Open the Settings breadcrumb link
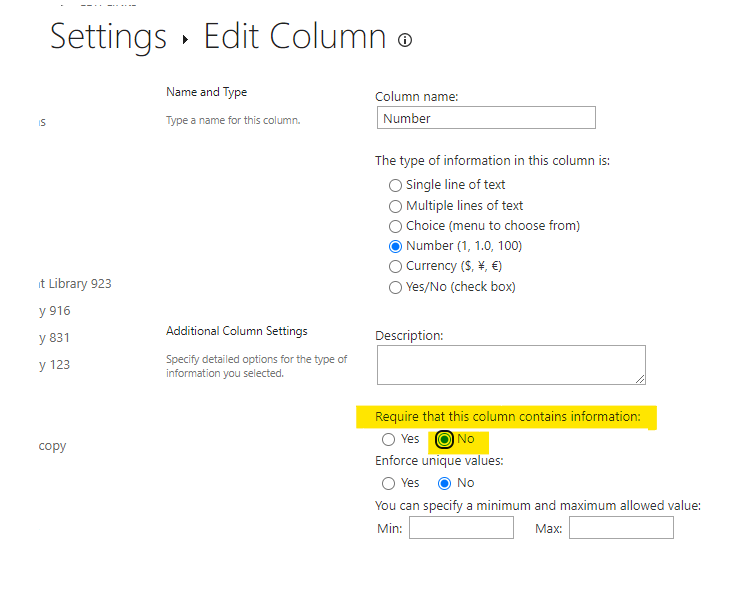 point(108,37)
